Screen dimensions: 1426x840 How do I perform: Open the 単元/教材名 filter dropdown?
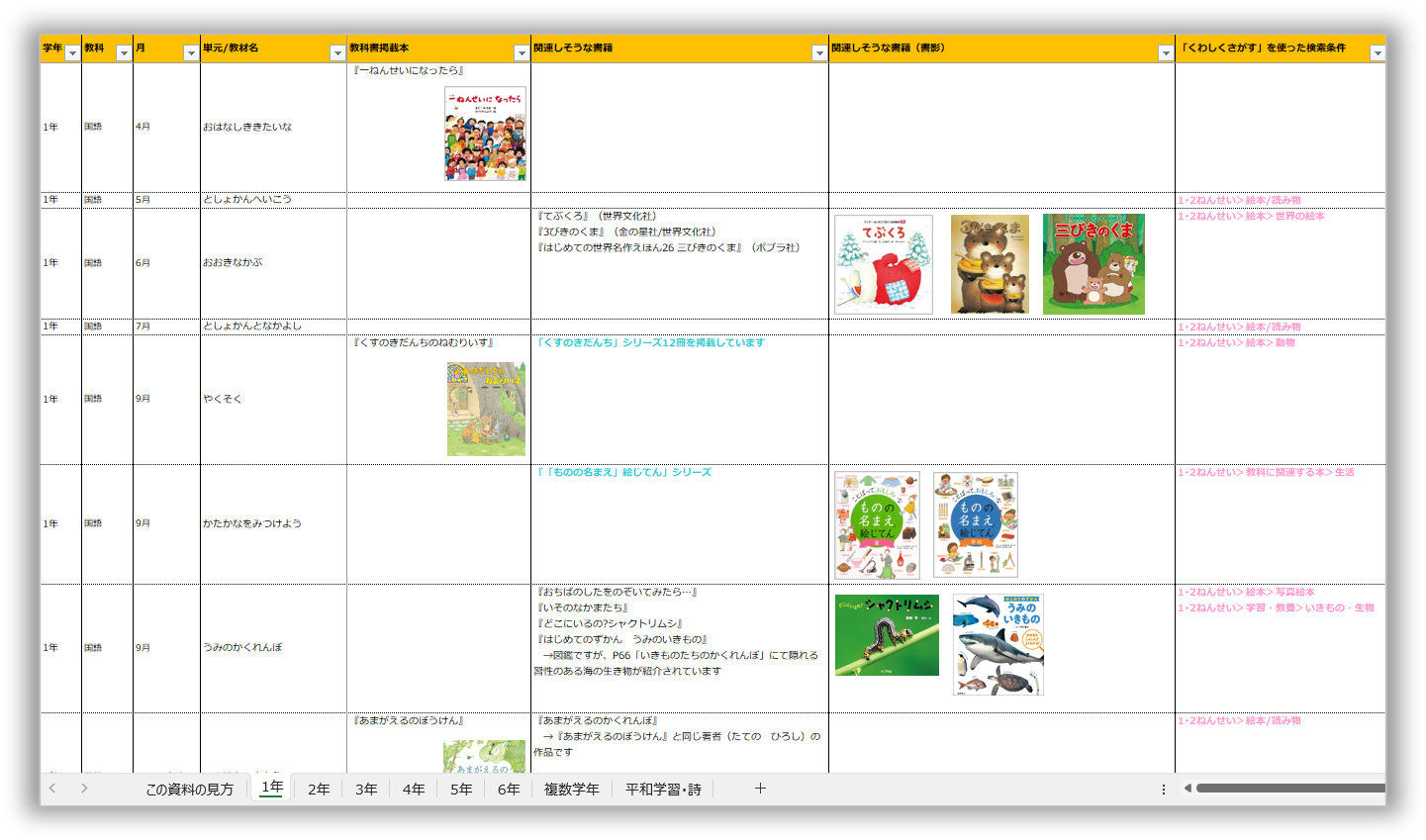pyautogui.click(x=337, y=53)
